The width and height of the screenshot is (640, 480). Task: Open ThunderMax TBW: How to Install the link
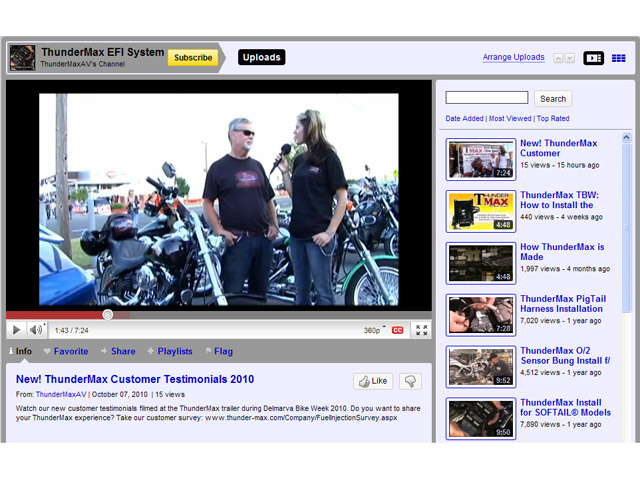559,200
